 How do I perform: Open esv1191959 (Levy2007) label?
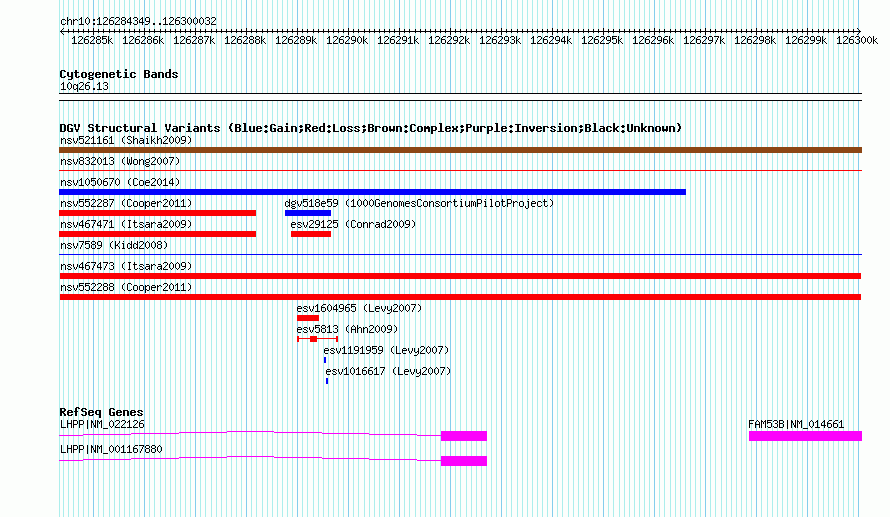[x=386, y=350]
